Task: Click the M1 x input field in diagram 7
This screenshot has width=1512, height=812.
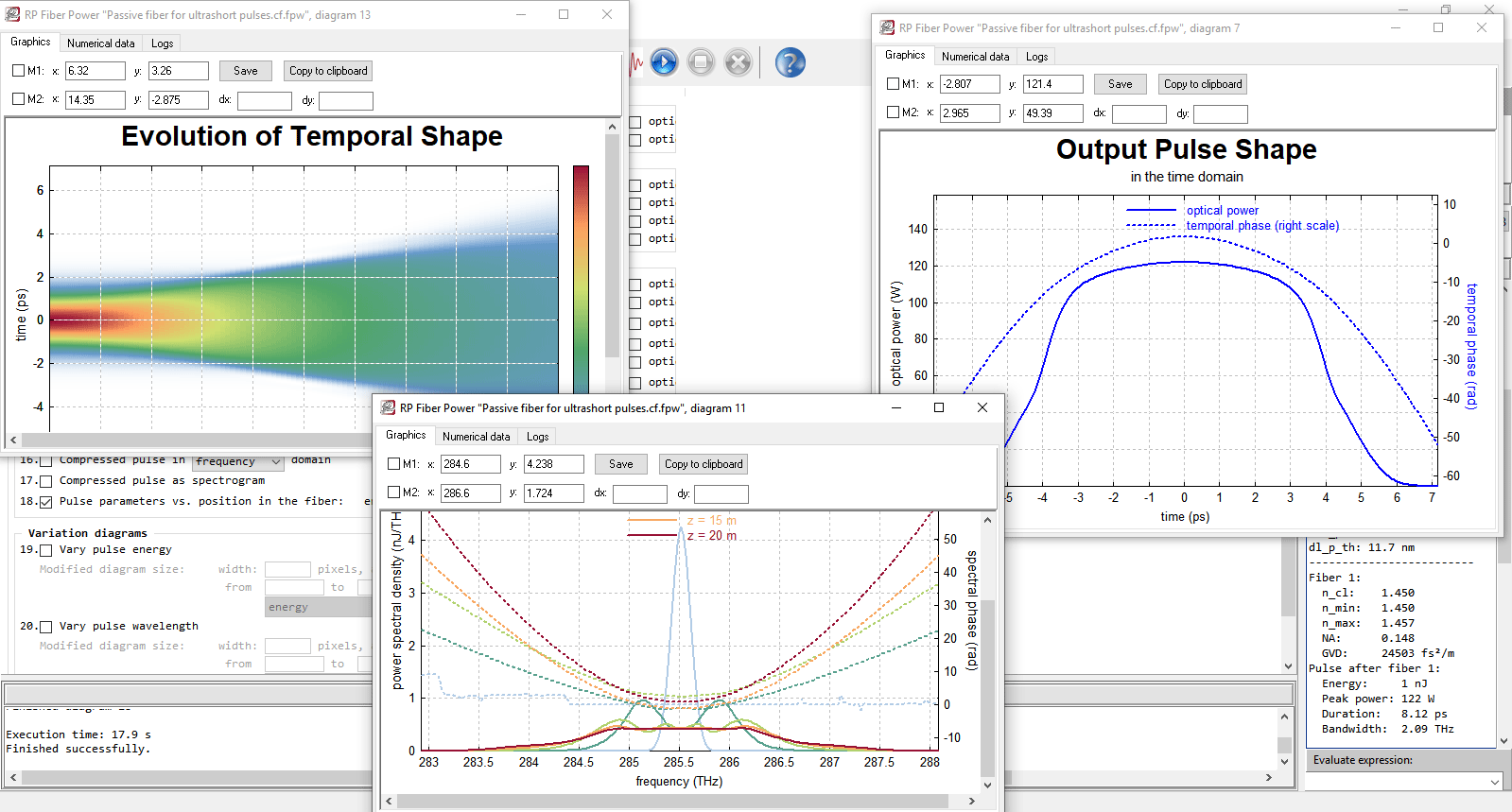Action: pyautogui.click(x=969, y=84)
